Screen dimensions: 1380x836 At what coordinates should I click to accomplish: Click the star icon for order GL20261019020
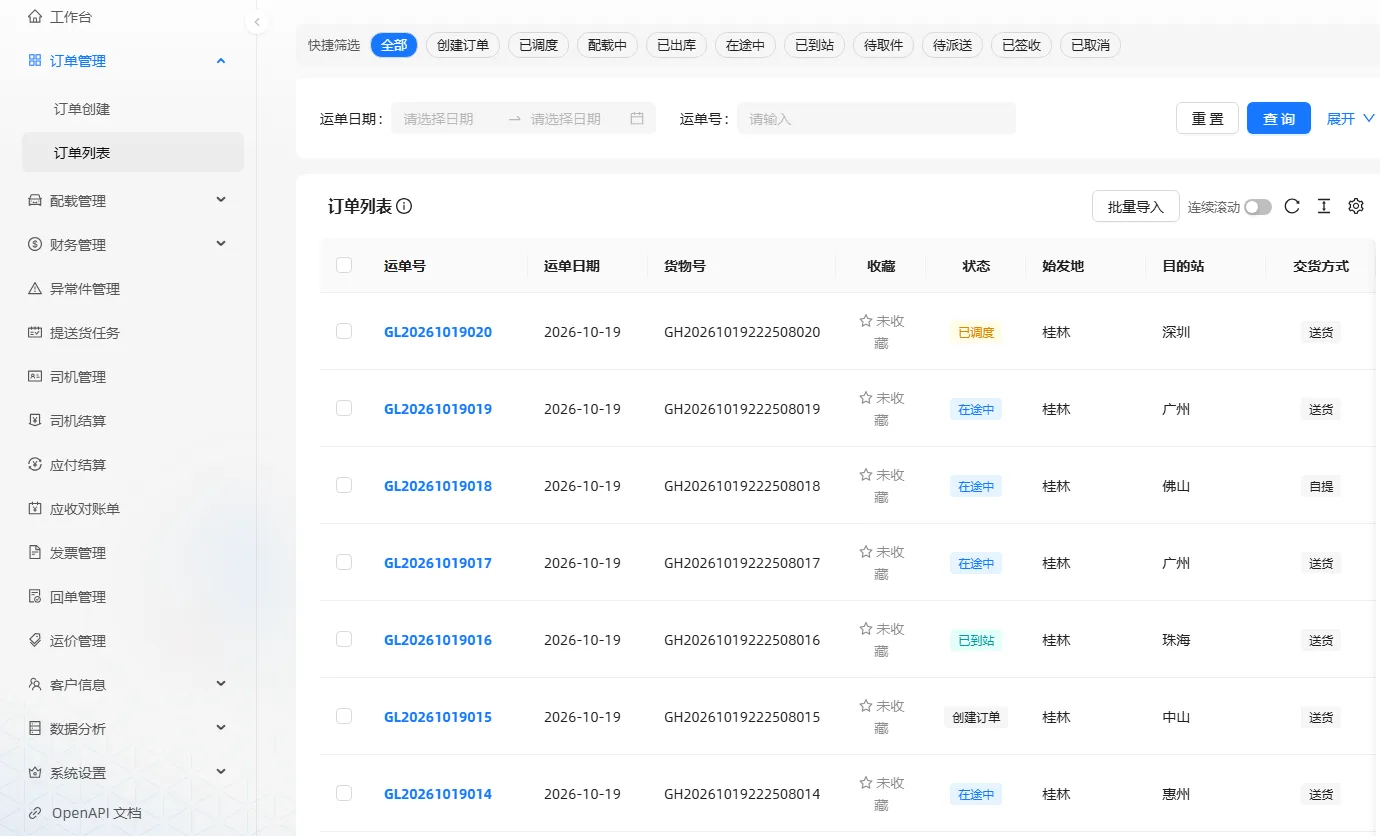pos(866,321)
